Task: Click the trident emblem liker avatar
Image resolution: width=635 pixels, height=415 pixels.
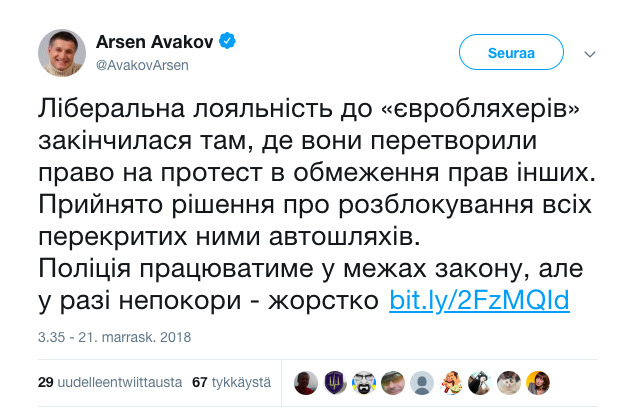Action: coord(335,381)
